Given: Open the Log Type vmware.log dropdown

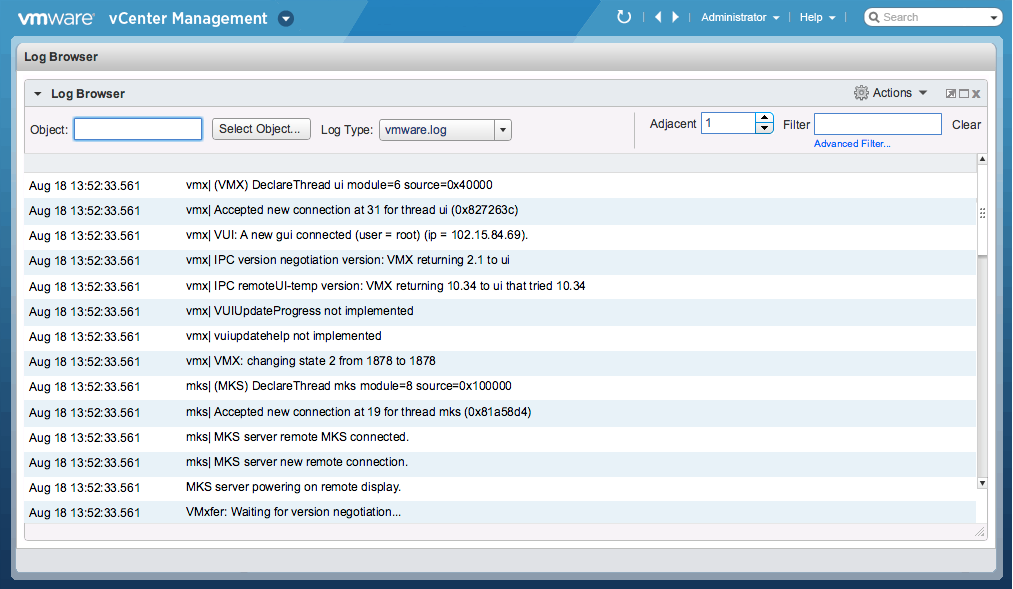Looking at the screenshot, I should [503, 130].
